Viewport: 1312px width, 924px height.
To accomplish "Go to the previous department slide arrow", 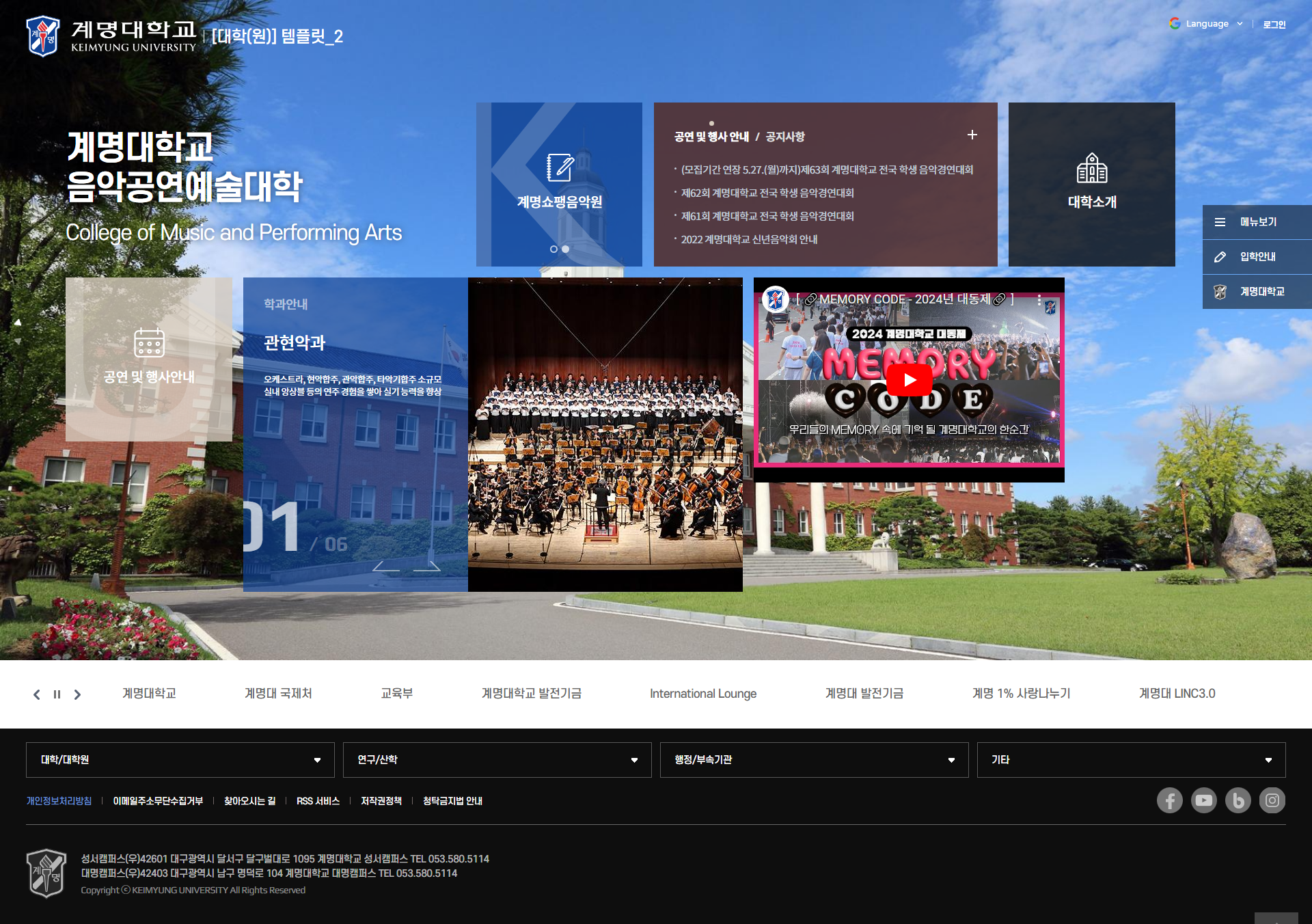I will point(386,566).
